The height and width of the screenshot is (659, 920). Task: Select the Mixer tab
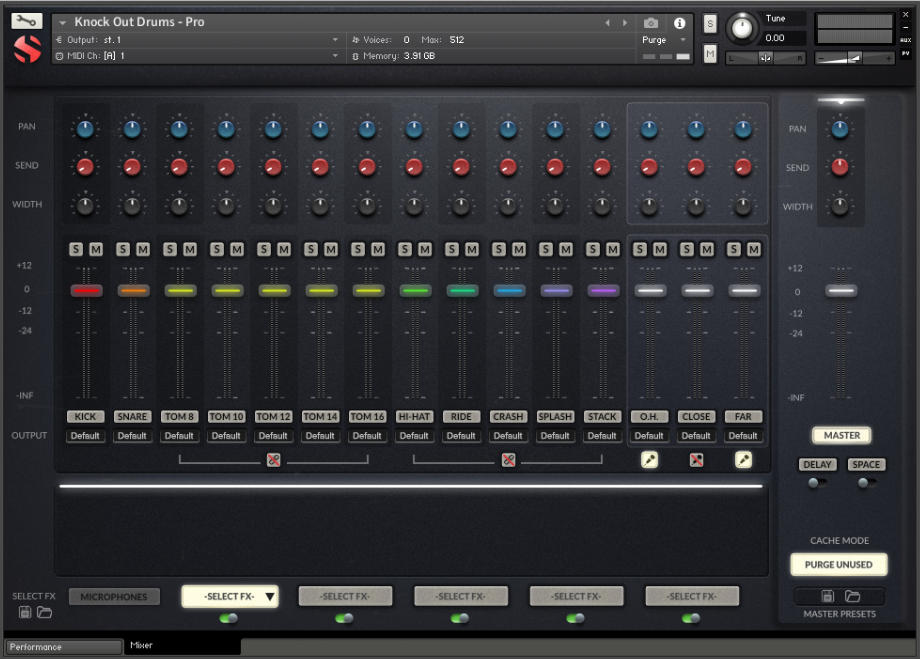click(x=142, y=647)
